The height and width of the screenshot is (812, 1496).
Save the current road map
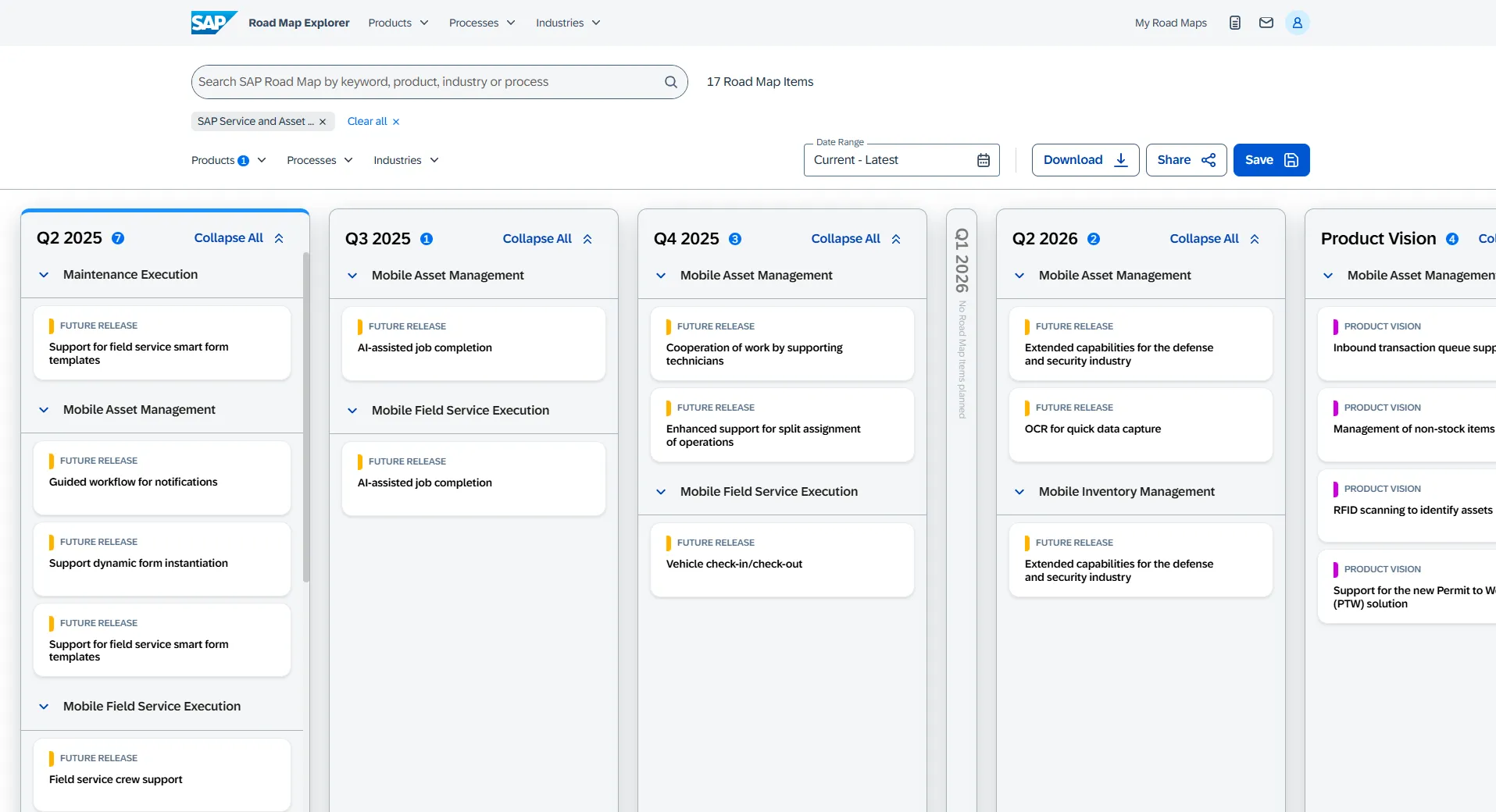pyautogui.click(x=1270, y=160)
